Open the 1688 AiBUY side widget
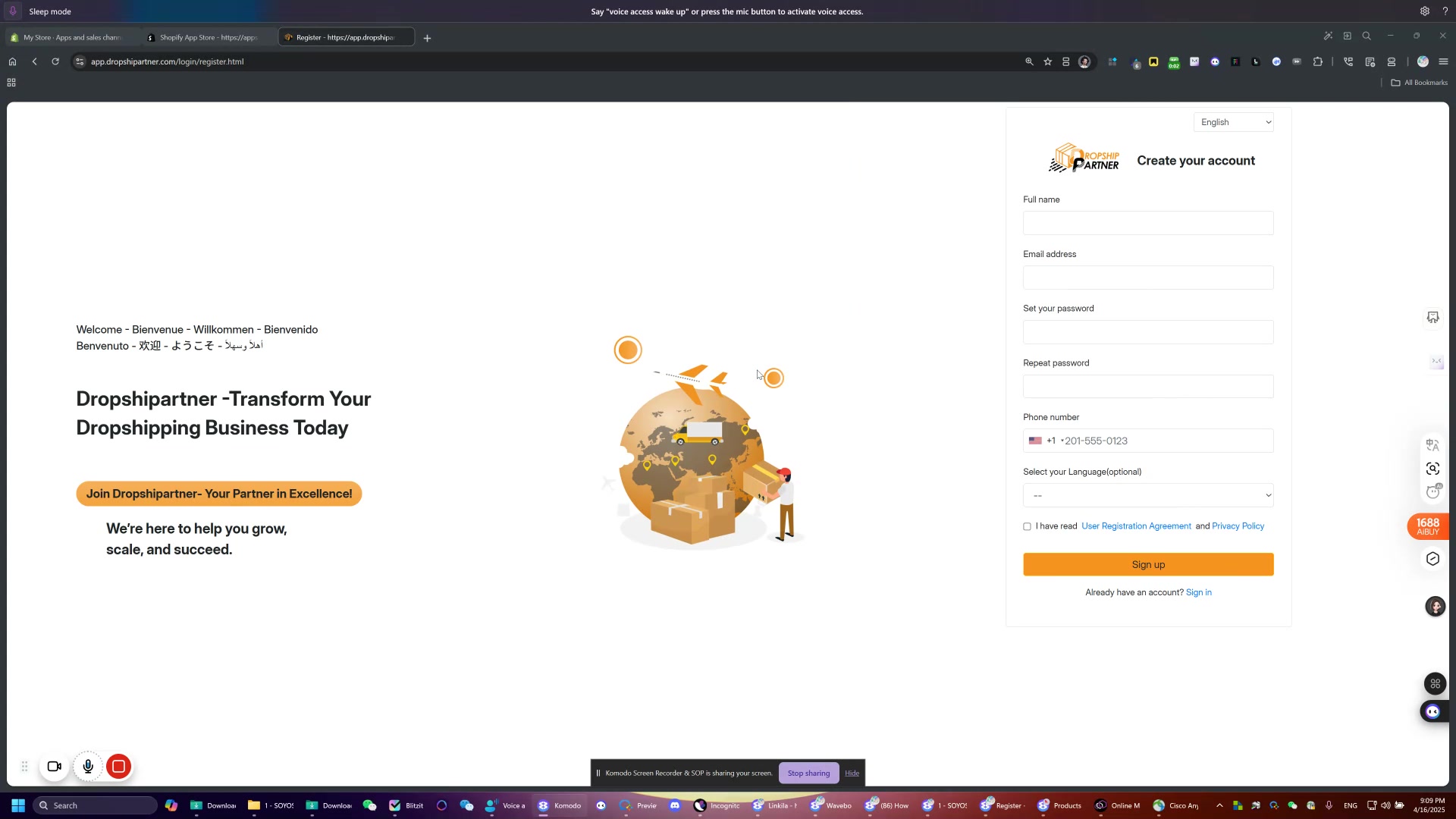This screenshot has height=819, width=1456. click(x=1428, y=526)
